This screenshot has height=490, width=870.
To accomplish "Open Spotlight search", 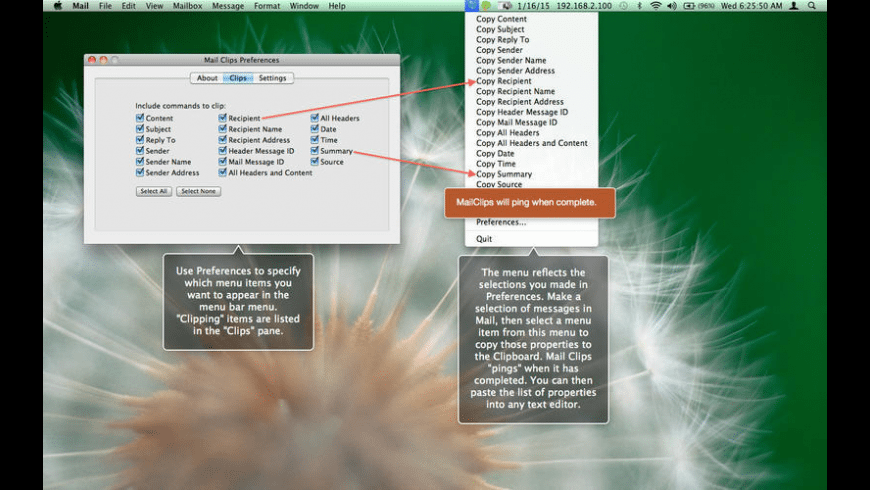I will (x=812, y=6).
